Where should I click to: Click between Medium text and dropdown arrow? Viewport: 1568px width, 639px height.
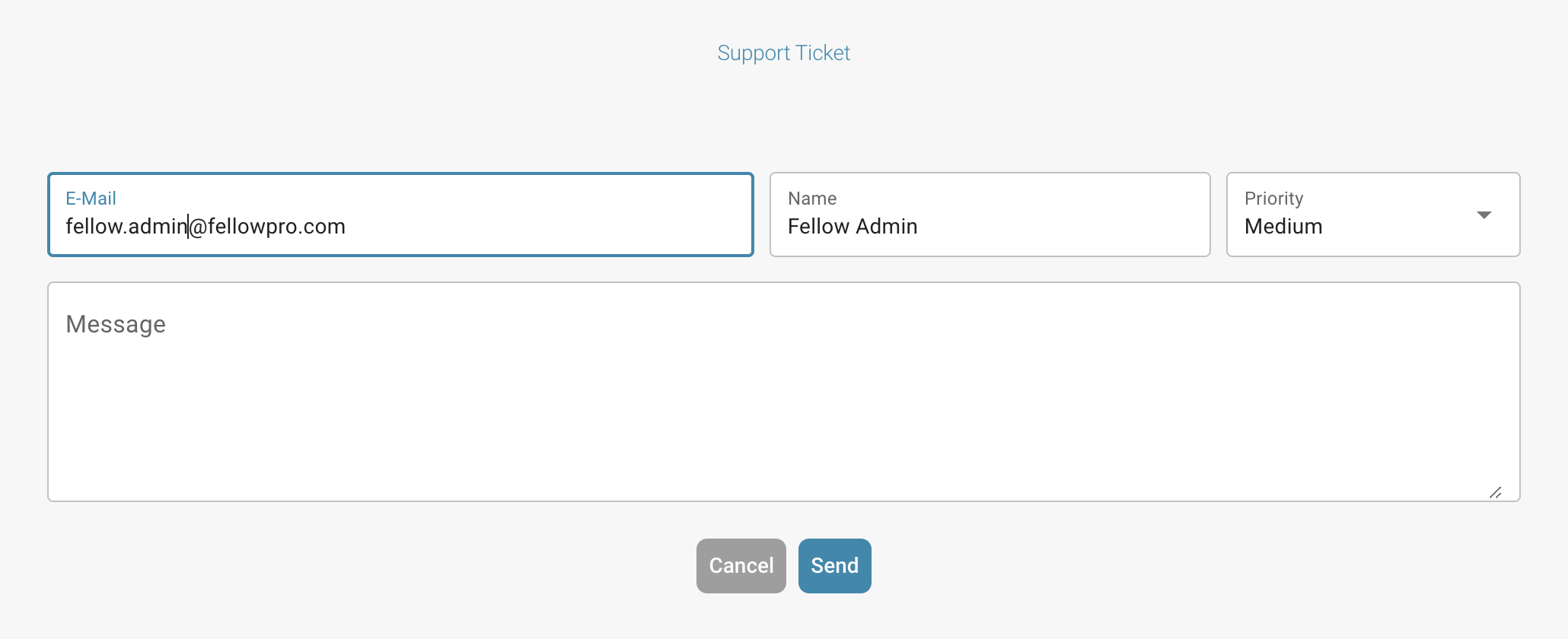coord(1401,227)
